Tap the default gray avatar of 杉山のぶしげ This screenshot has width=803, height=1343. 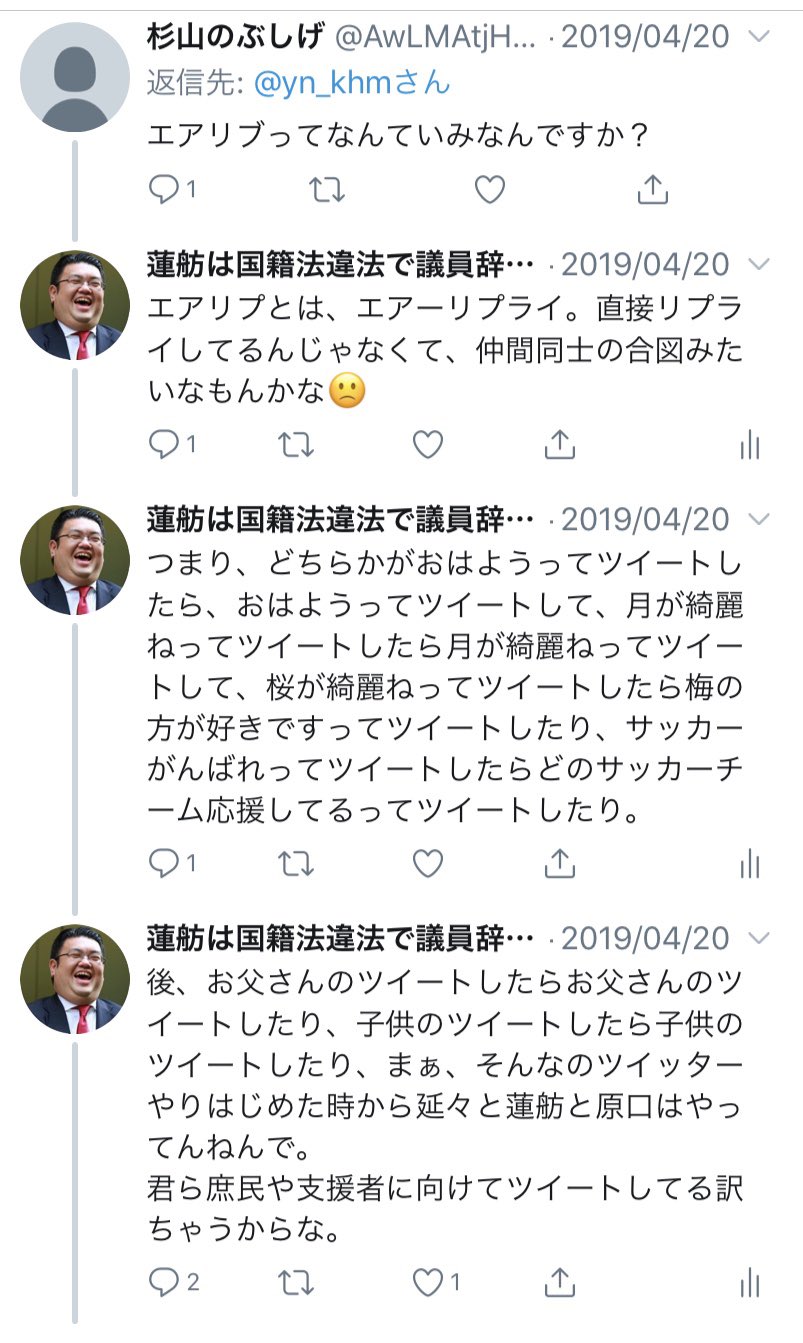(x=75, y=77)
